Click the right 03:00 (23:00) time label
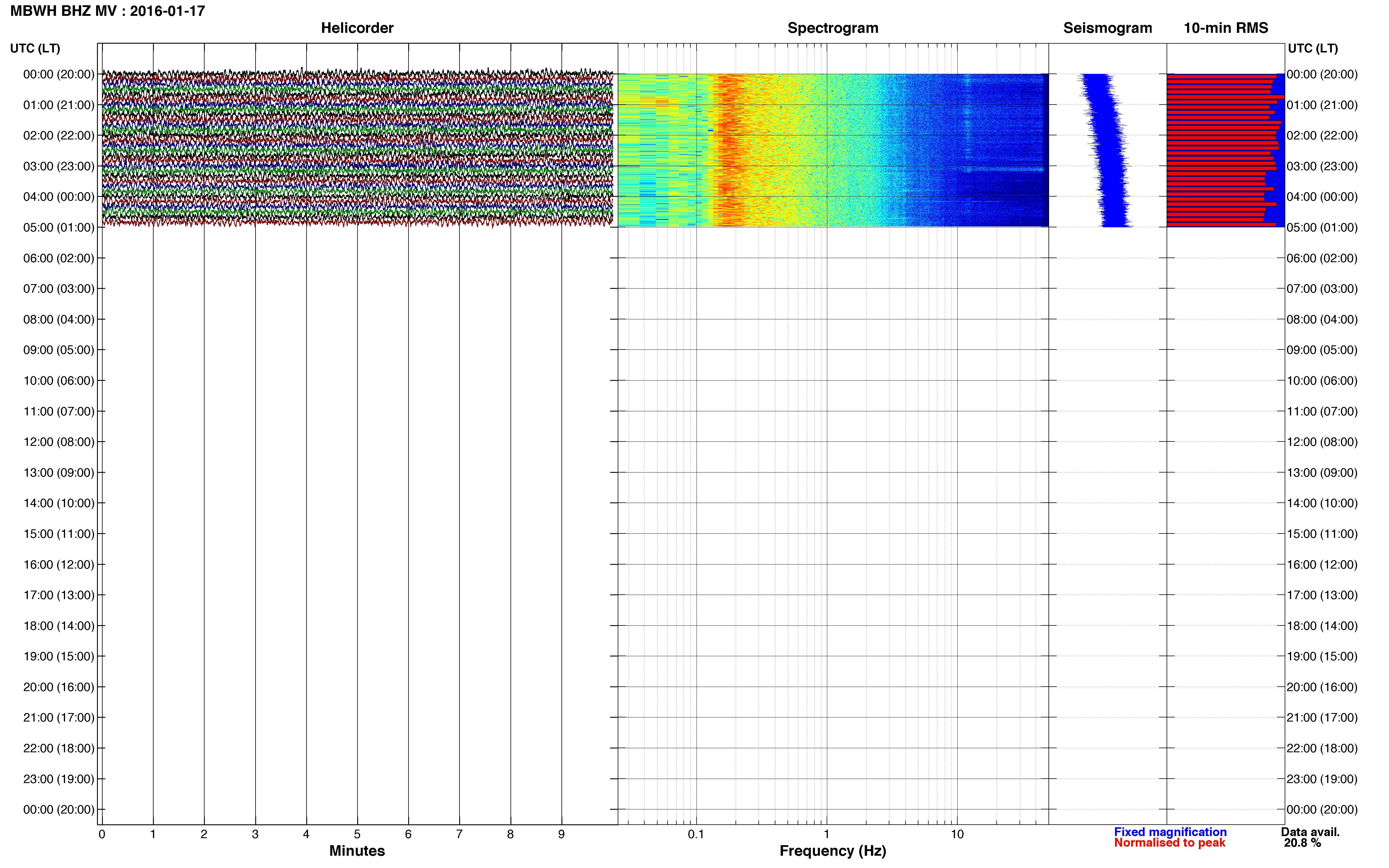This screenshot has width=1389, height=868. click(x=1322, y=166)
